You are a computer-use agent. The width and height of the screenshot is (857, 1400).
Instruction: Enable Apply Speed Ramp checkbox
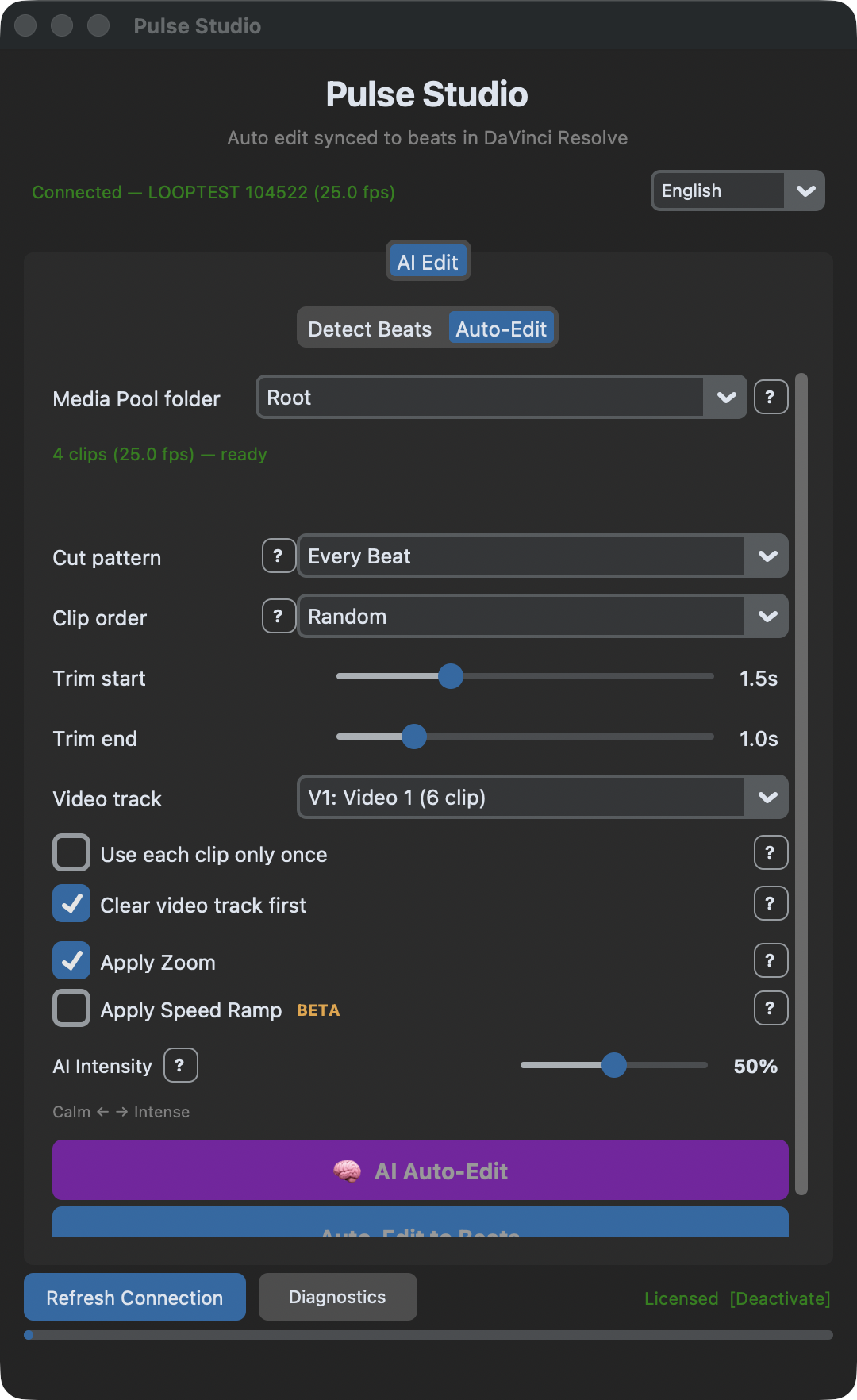coord(71,1009)
